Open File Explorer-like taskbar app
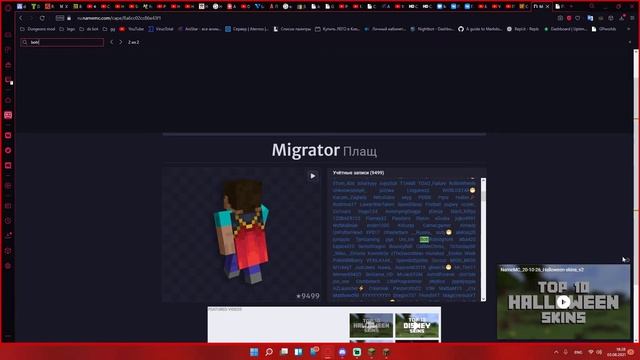This screenshot has height=360, width=640. coord(284,352)
